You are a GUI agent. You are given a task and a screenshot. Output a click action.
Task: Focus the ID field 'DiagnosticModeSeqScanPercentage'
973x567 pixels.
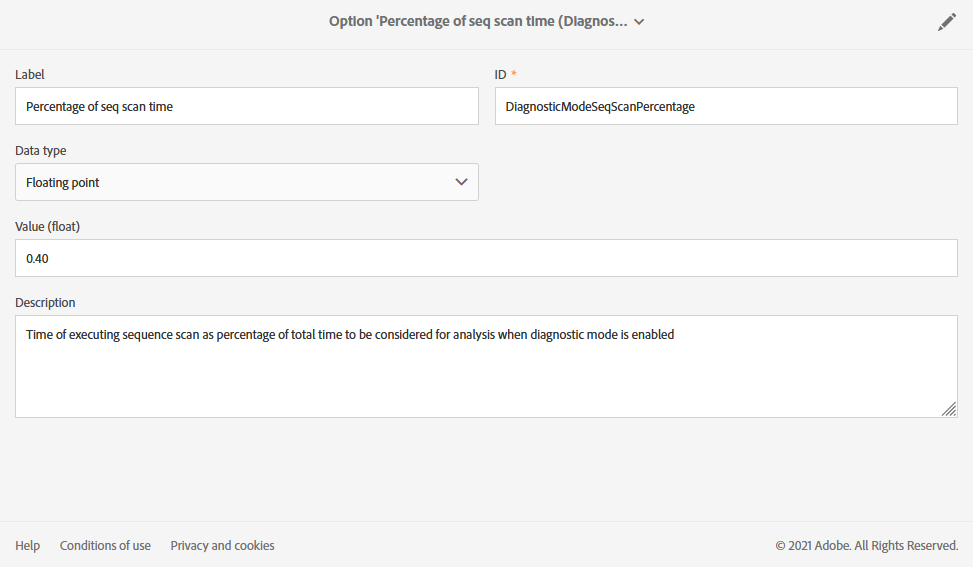(x=726, y=106)
